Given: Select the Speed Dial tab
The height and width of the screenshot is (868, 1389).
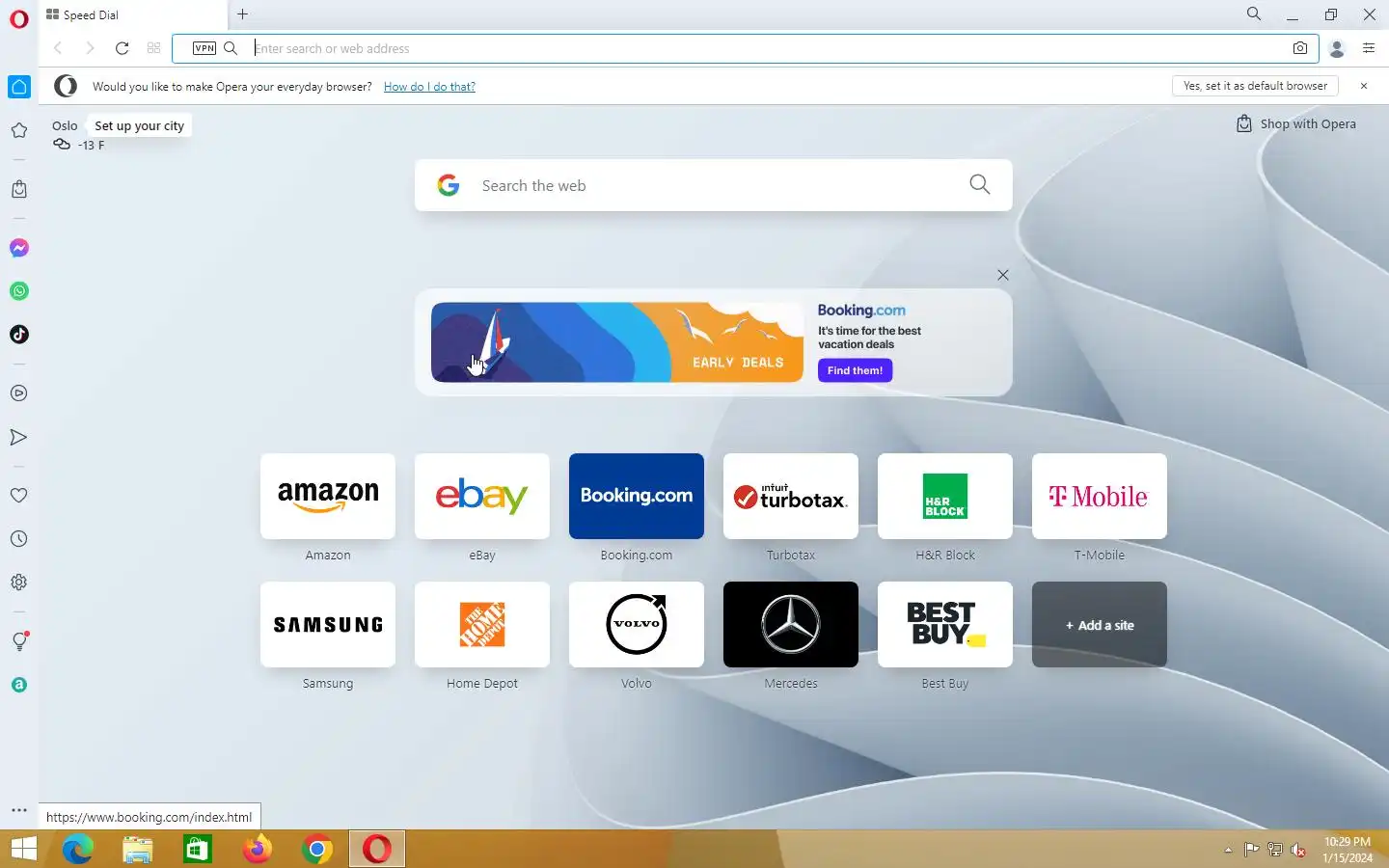Looking at the screenshot, I should click(x=133, y=14).
